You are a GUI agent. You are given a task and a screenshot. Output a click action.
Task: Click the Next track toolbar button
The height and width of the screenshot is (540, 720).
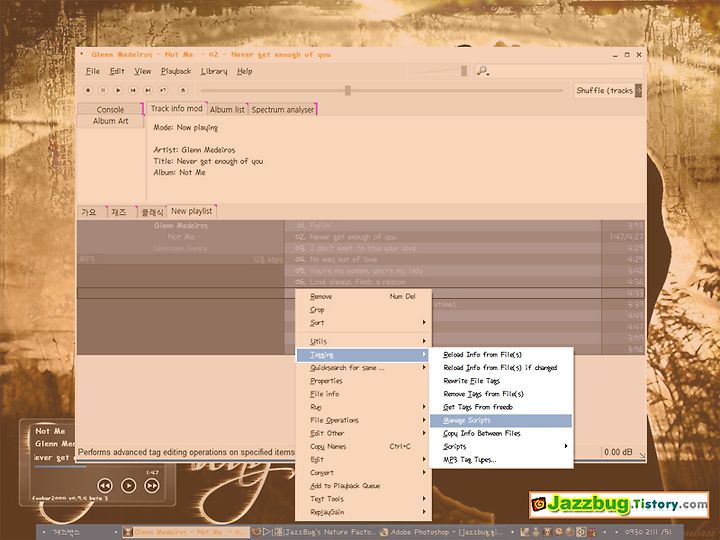[x=148, y=90]
